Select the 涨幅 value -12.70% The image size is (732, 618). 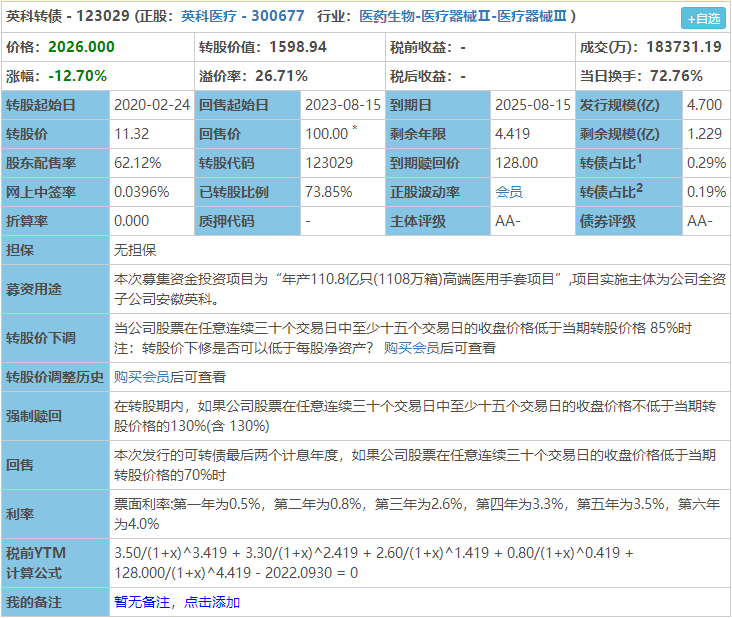(77, 76)
